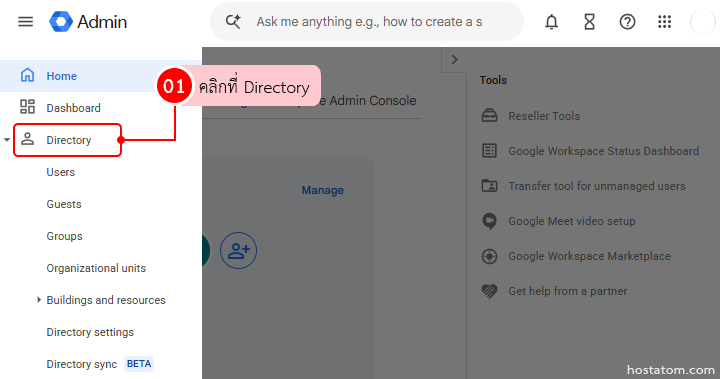Select Directory in the sidebar
Screen dimensions: 720x379
click(68, 140)
